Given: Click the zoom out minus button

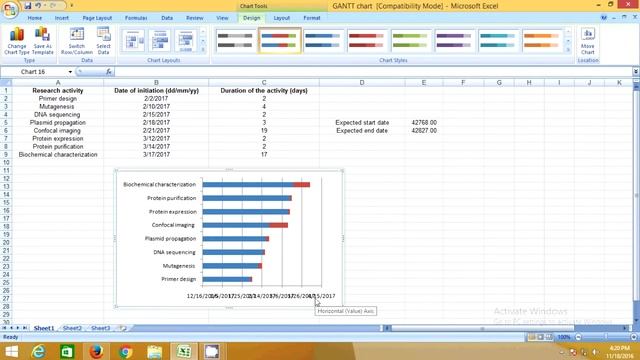Looking at the screenshot, I should (x=578, y=337).
